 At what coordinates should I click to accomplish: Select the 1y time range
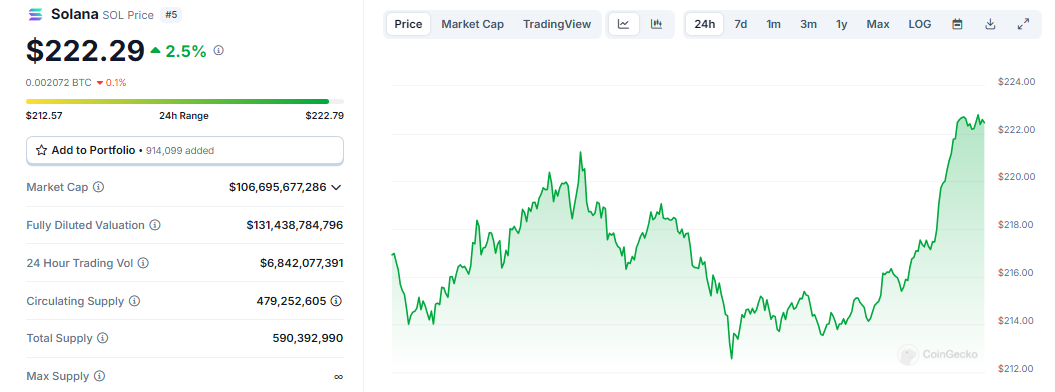coord(842,24)
